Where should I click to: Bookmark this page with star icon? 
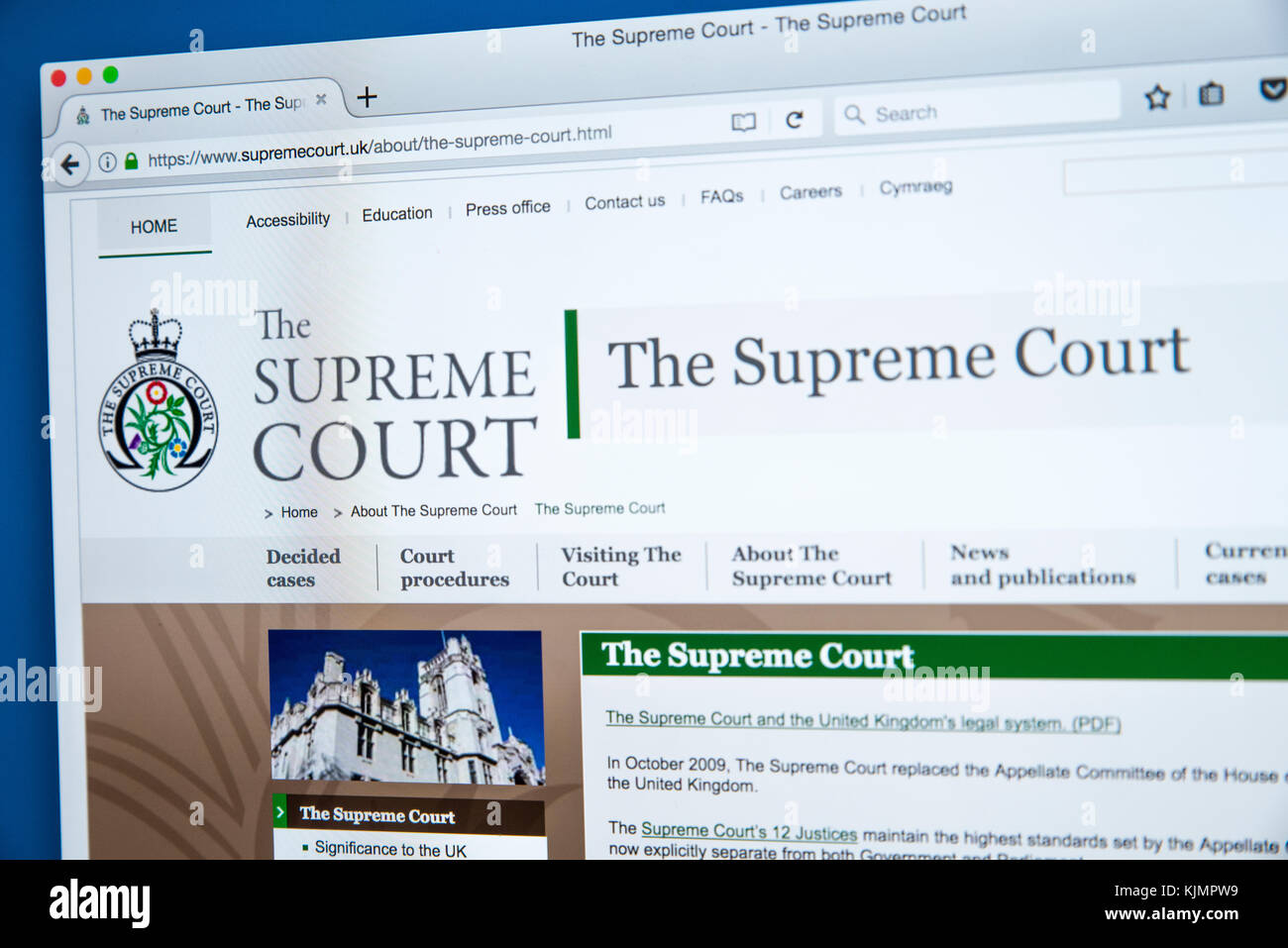point(1157,97)
